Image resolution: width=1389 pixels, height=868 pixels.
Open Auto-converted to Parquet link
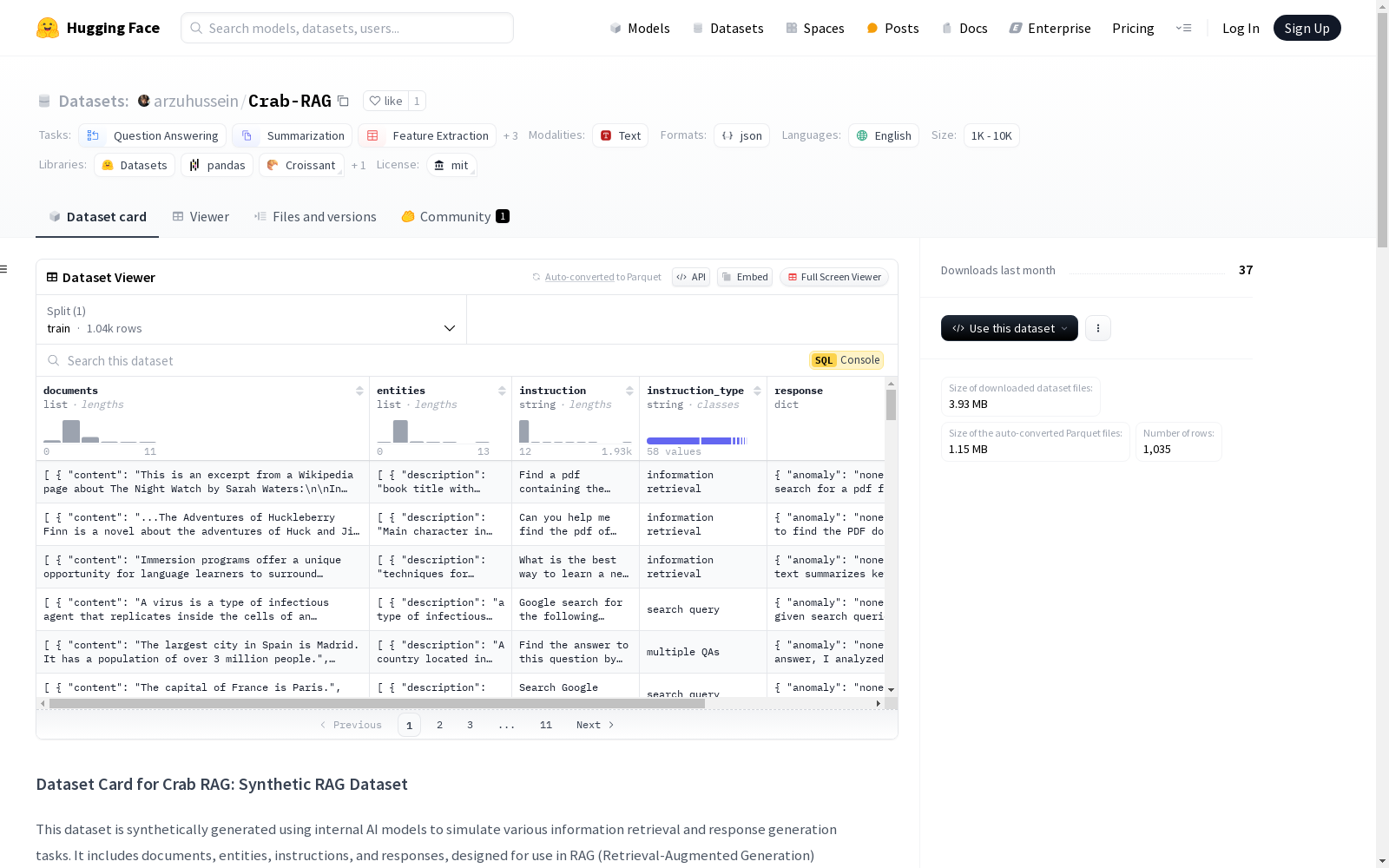[596, 277]
